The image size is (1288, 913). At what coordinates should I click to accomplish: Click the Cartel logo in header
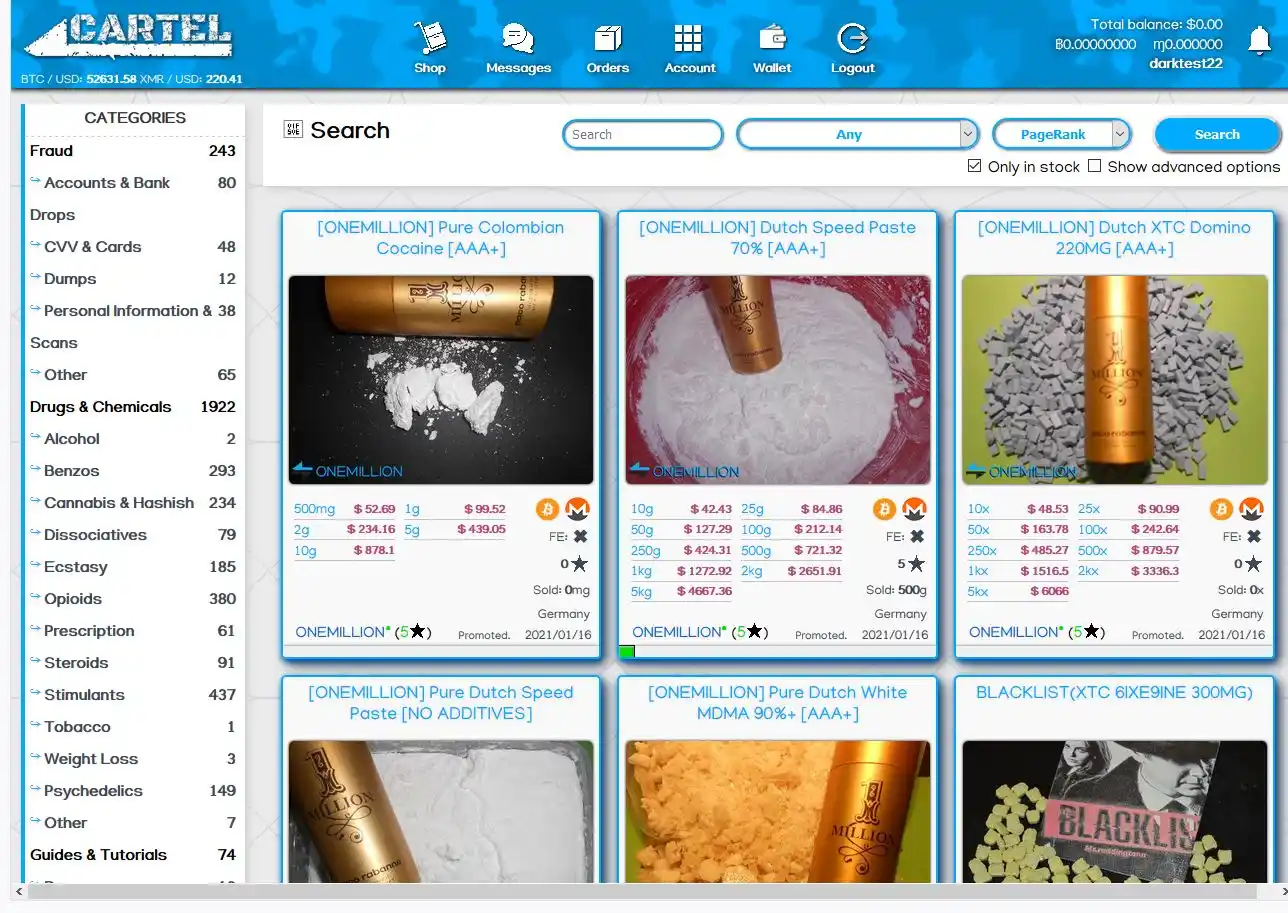[130, 38]
